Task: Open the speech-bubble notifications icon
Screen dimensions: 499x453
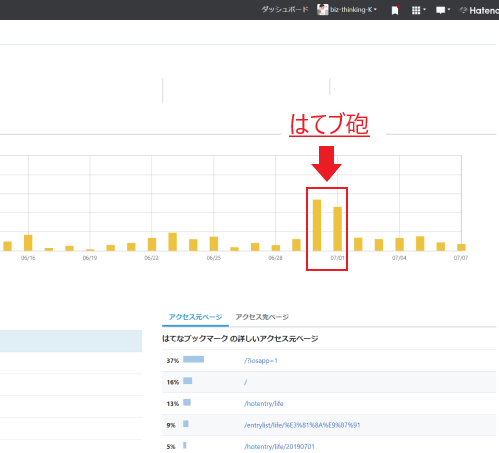Action: tap(443, 10)
